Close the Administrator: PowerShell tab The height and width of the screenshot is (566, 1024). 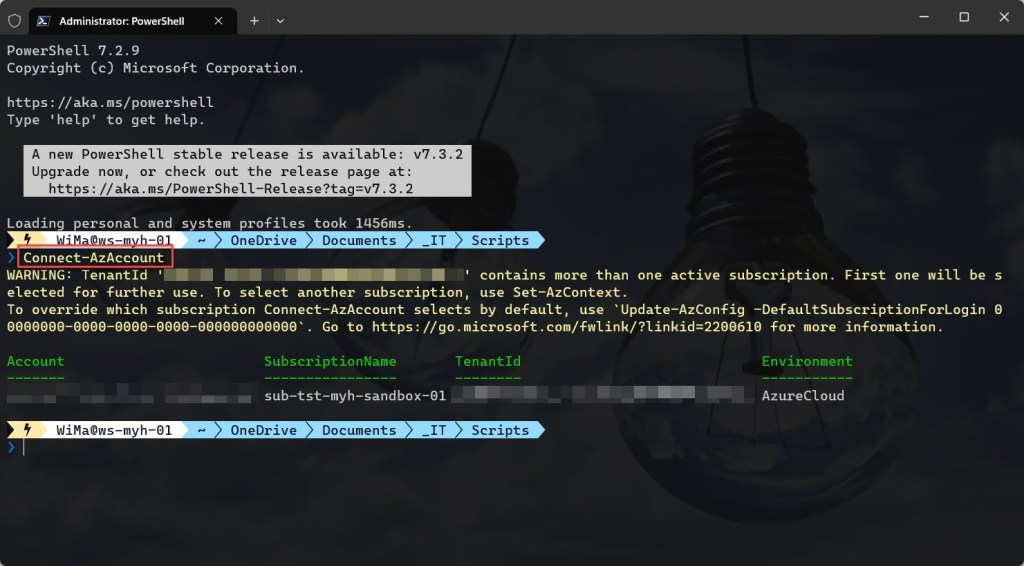point(220,20)
